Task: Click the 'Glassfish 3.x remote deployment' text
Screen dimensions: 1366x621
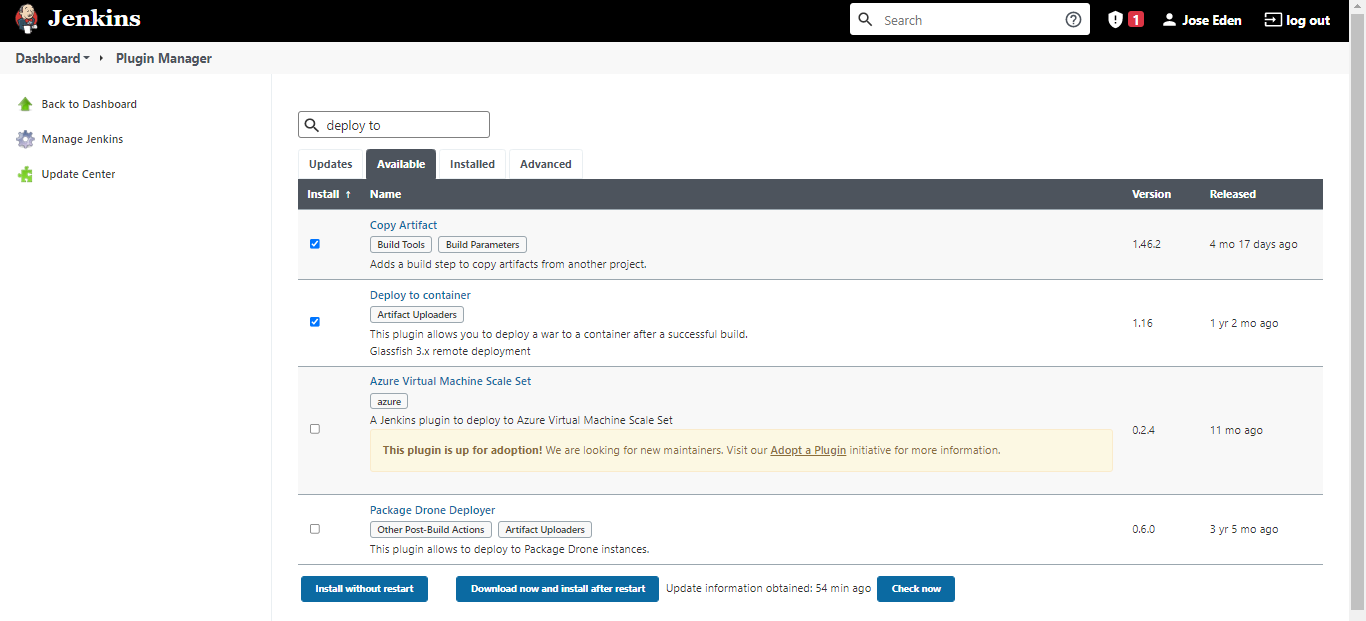Action: pyautogui.click(x=450, y=351)
